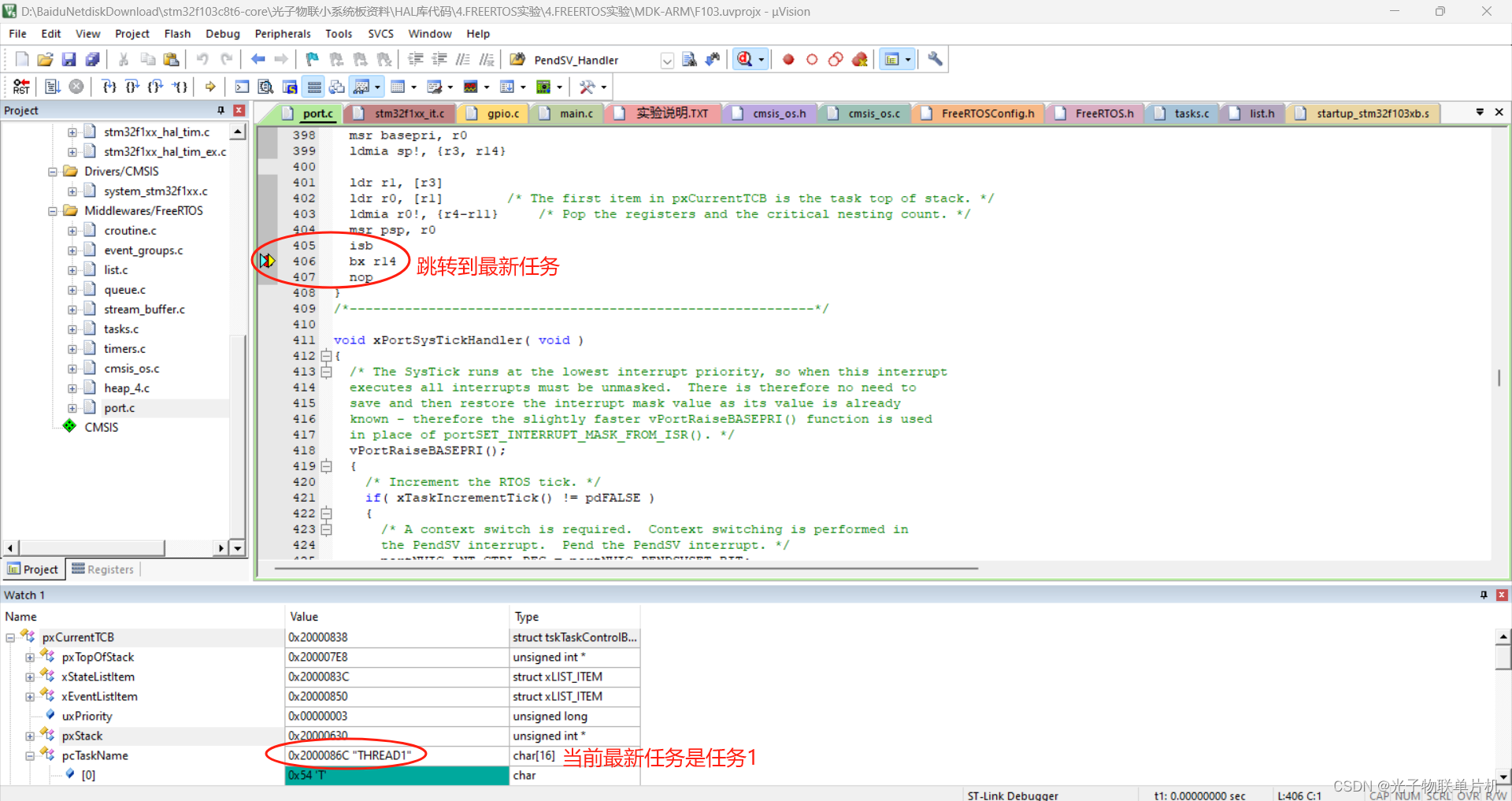Click the editor horizontal scrollbar
Image resolution: width=1512 pixels, height=801 pixels.
(626, 568)
